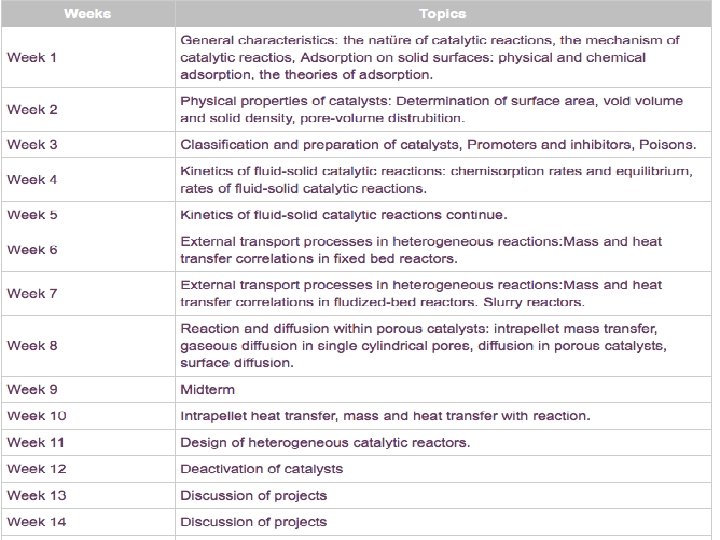Viewport: 720px width, 540px height.
Task: Click Classification and preparation of catalysts topic
Action: tap(438, 144)
